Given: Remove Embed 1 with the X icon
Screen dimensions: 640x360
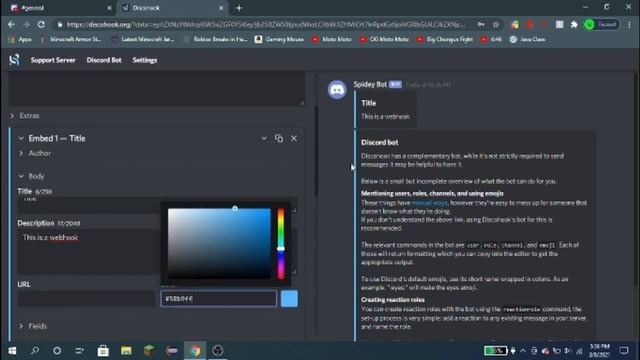Looking at the screenshot, I should click(x=294, y=138).
